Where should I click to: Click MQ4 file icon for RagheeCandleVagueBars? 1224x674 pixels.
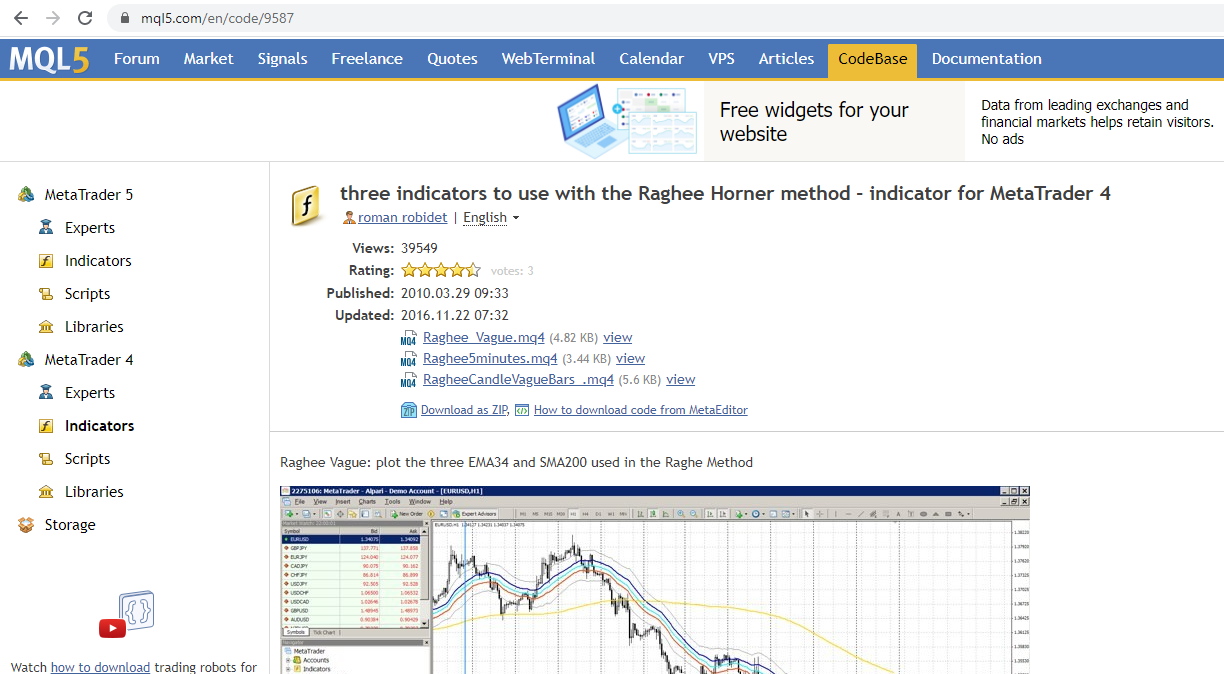408,380
